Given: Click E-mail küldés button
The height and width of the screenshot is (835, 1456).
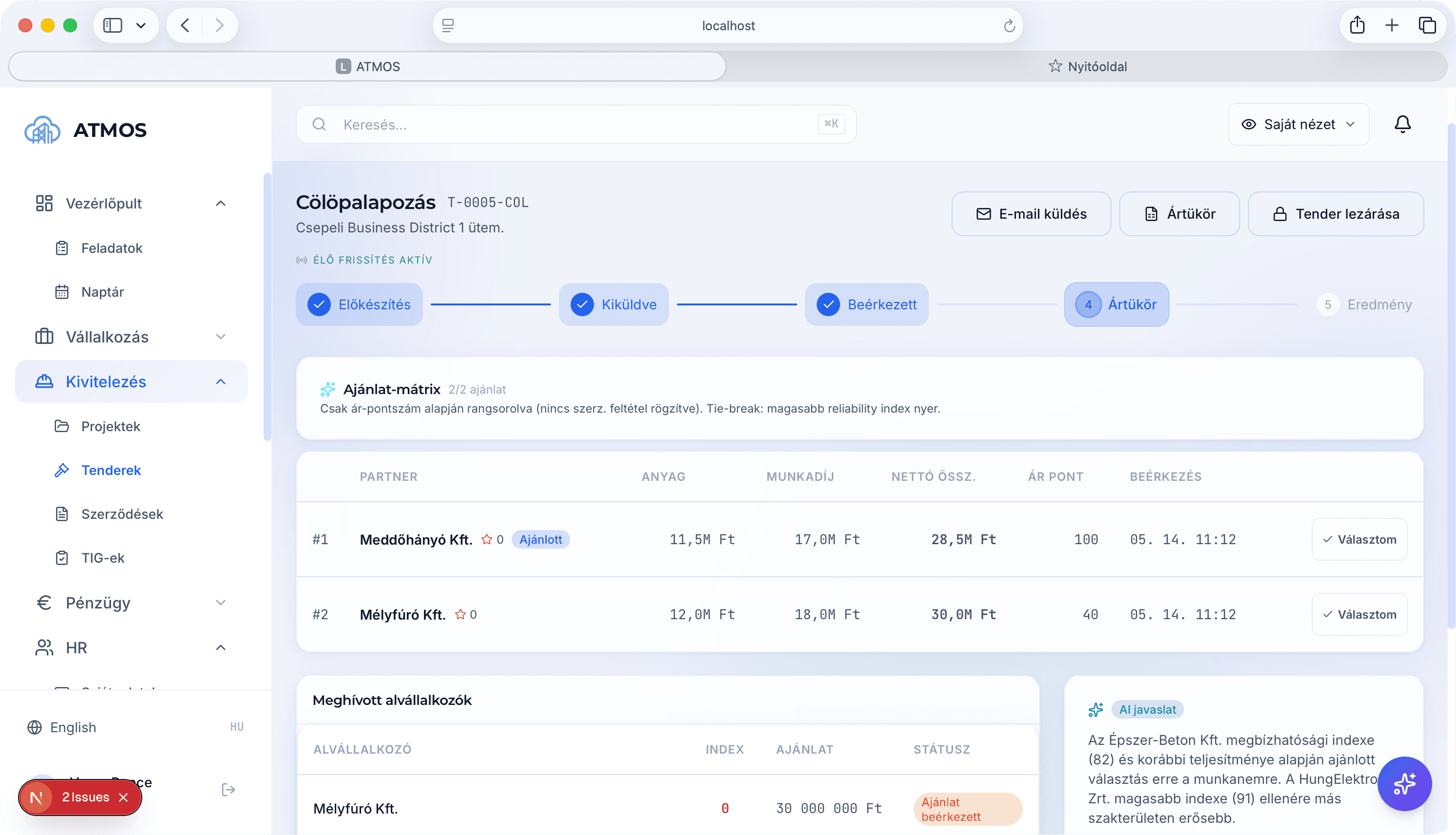Looking at the screenshot, I should [1031, 214].
